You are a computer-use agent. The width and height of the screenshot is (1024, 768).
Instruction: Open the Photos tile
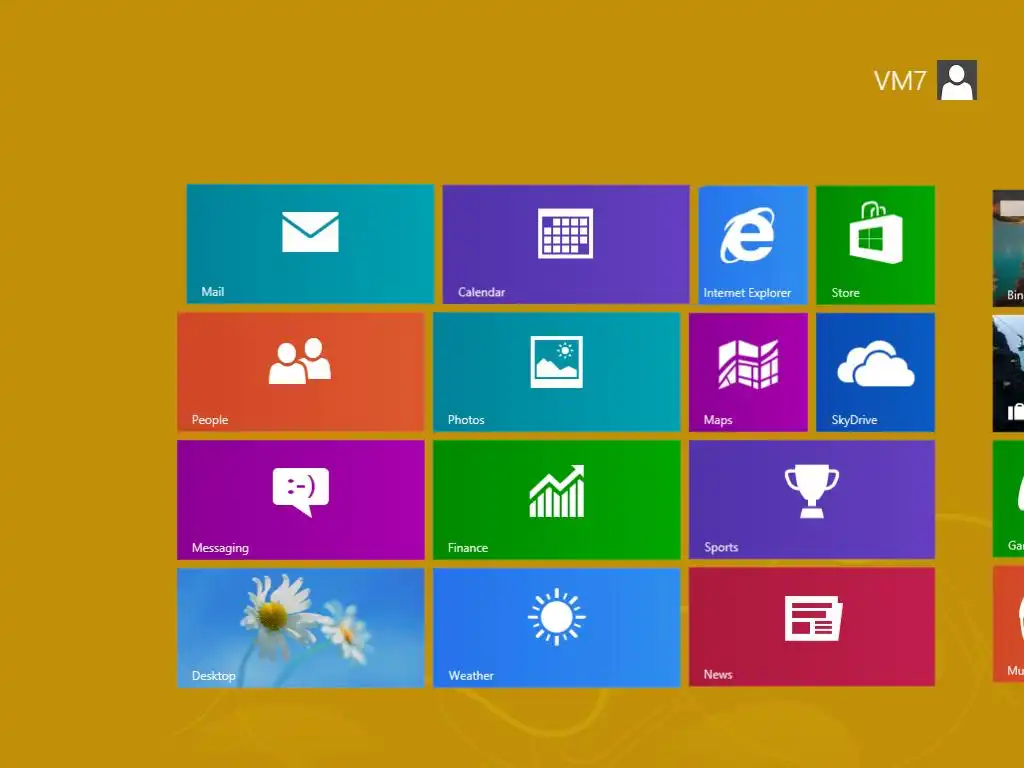(x=557, y=372)
